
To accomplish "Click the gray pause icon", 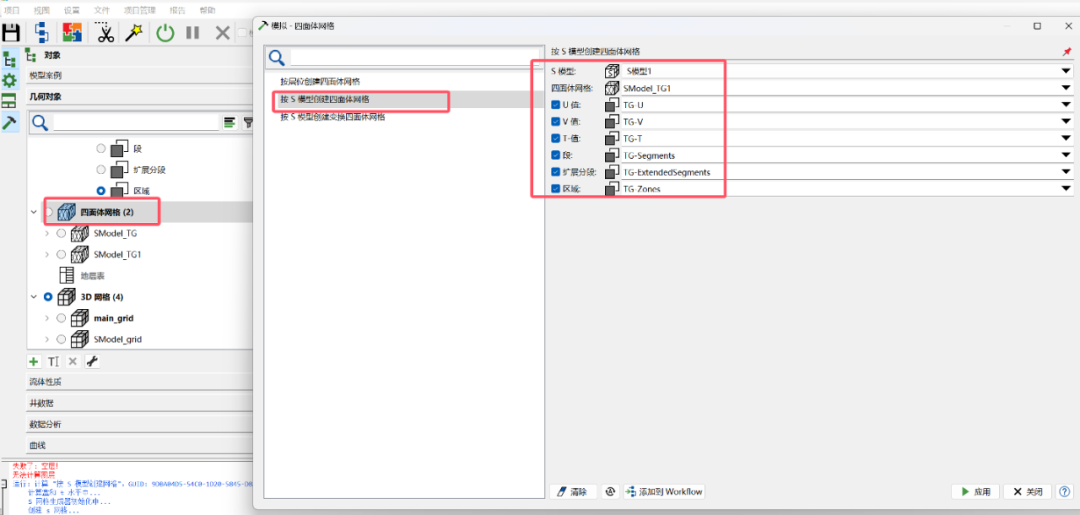I will pos(193,32).
